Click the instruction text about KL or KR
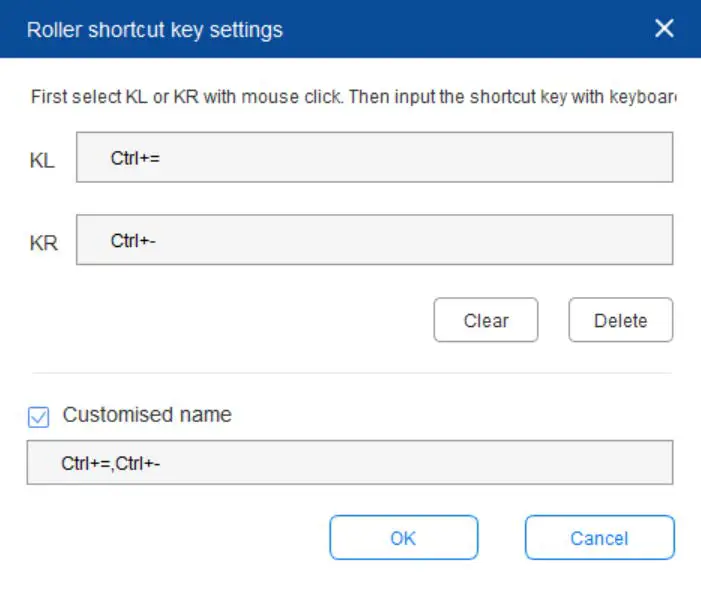Viewport: 701px width, 589px height. tap(350, 98)
